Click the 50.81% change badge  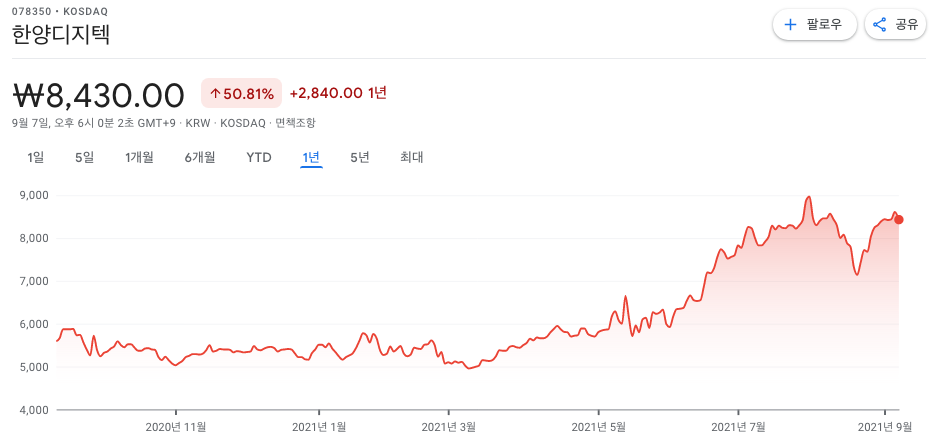242,94
